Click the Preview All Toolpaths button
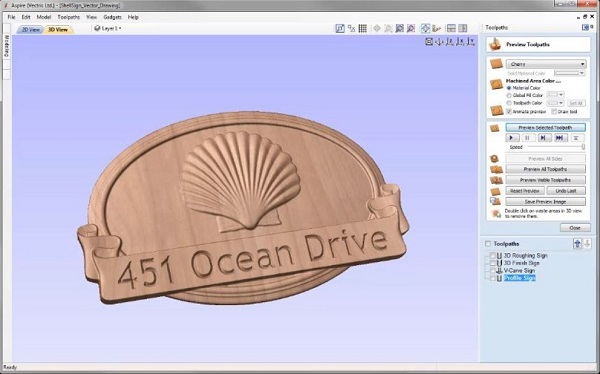 pos(545,169)
